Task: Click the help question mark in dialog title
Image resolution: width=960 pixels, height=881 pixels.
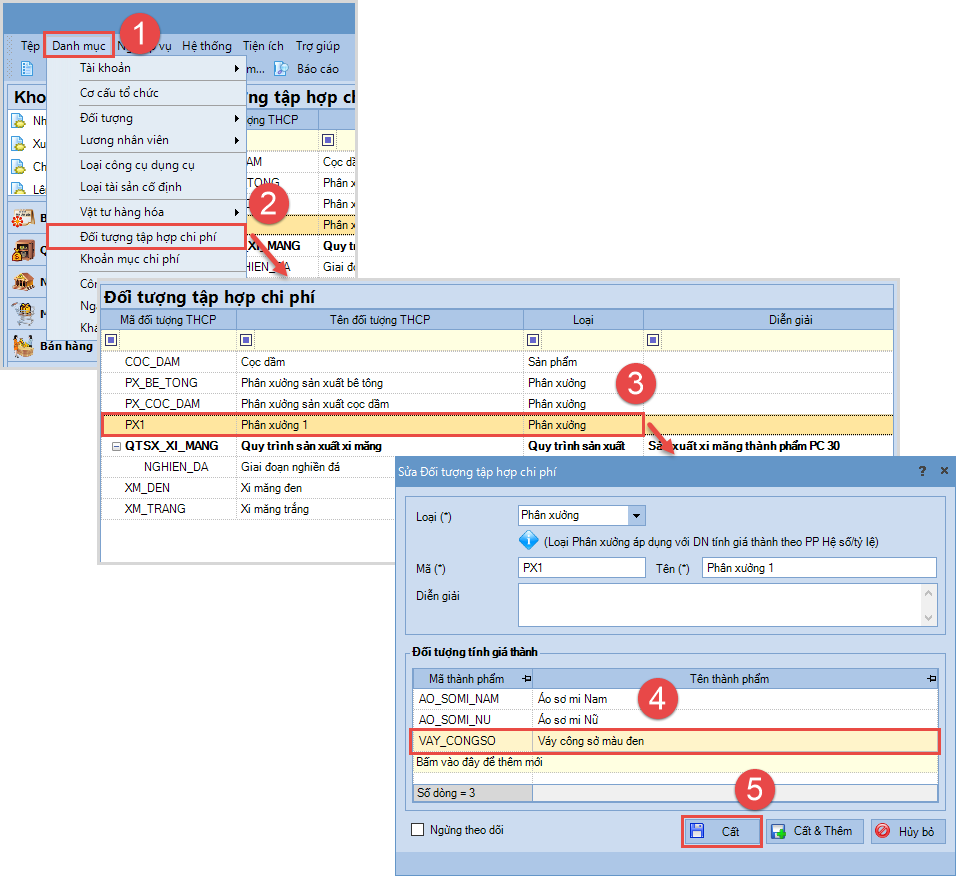Action: 921,470
